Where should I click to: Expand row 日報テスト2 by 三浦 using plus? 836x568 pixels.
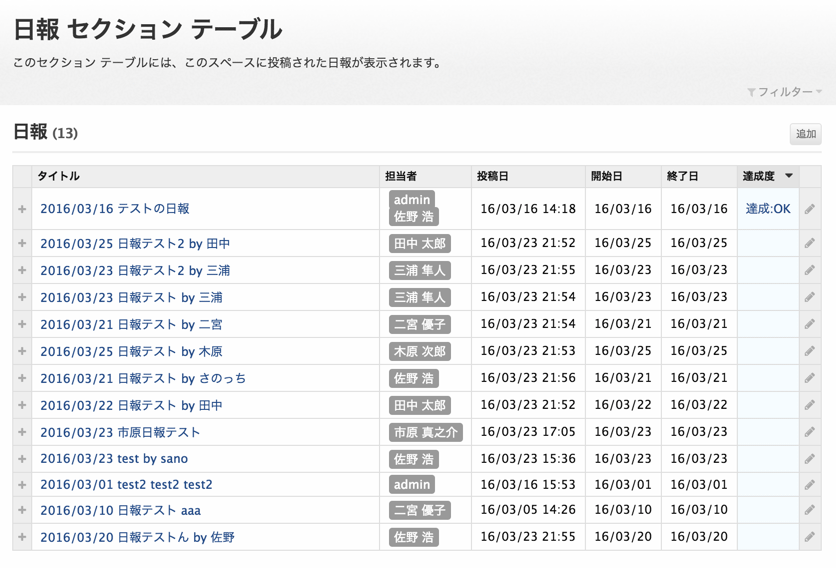coord(22,270)
